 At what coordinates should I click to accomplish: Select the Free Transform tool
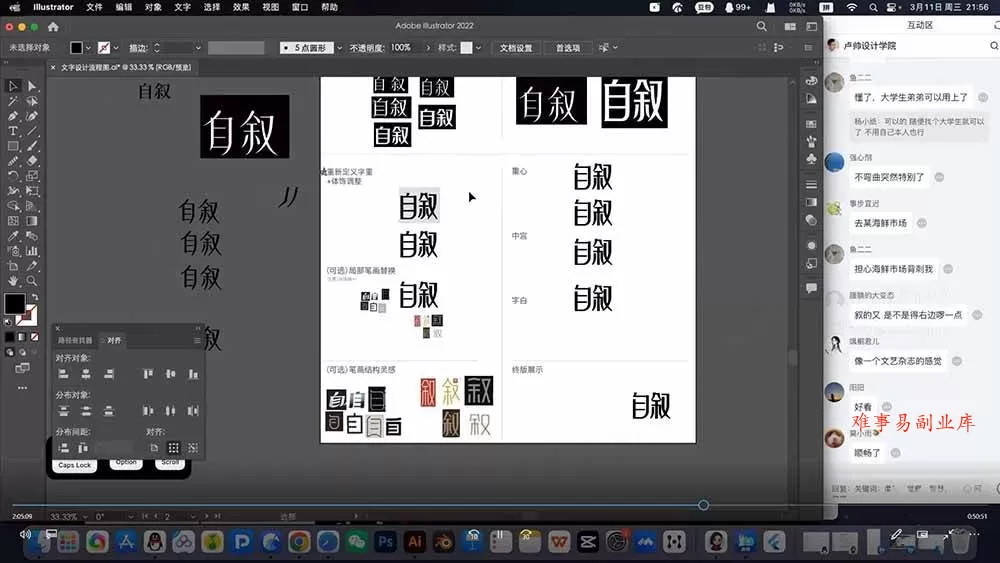[32, 191]
